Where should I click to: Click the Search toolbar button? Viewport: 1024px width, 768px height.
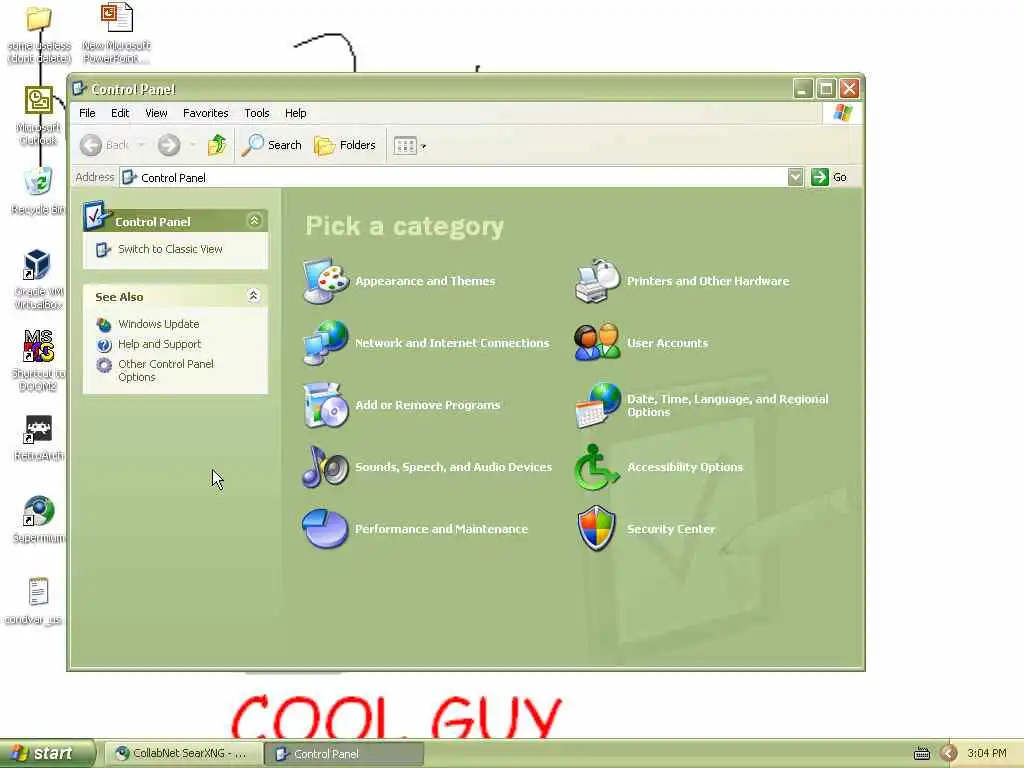click(272, 145)
